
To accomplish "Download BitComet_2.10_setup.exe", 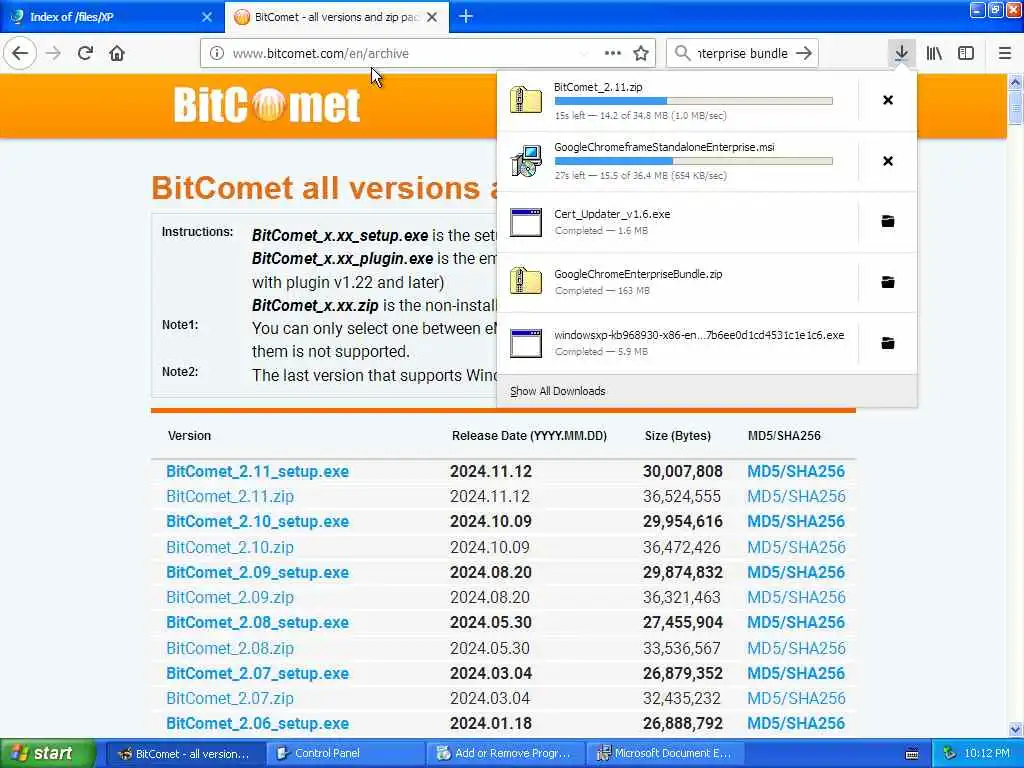I will (x=257, y=522).
